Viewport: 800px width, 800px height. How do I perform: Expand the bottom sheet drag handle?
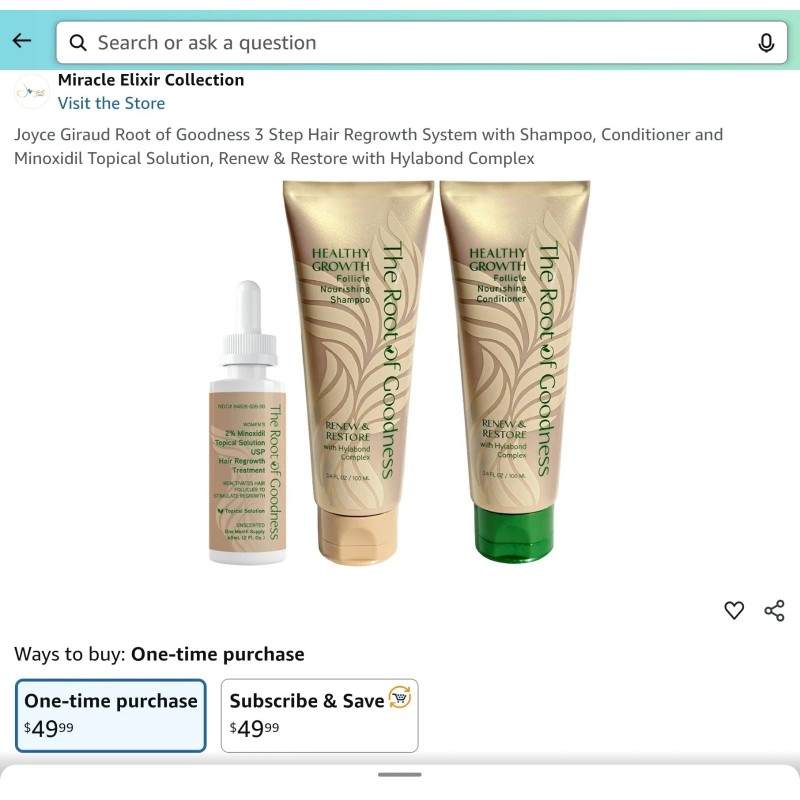(399, 774)
